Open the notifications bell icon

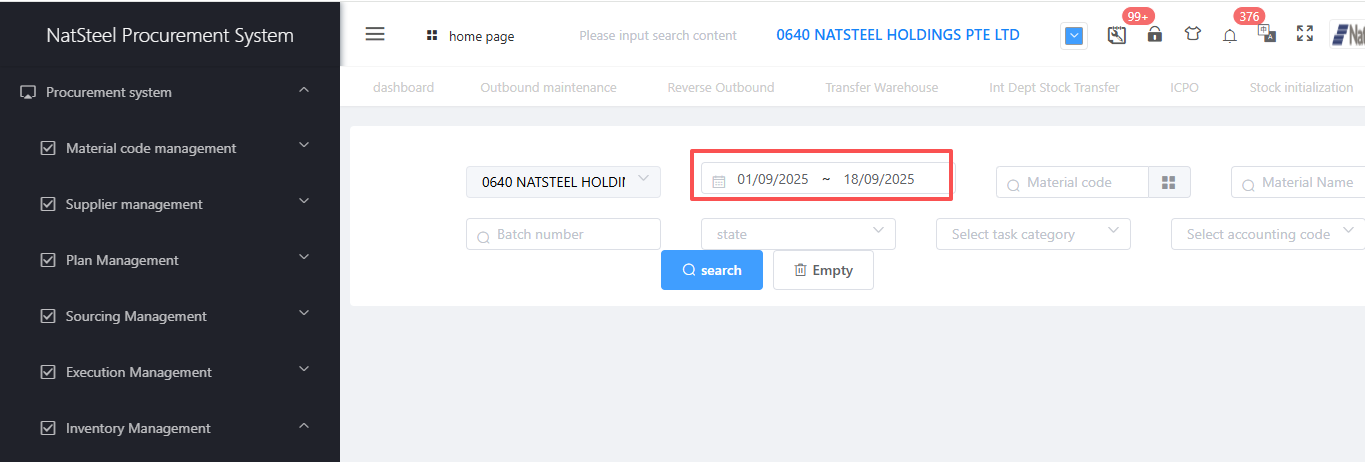(x=1230, y=35)
